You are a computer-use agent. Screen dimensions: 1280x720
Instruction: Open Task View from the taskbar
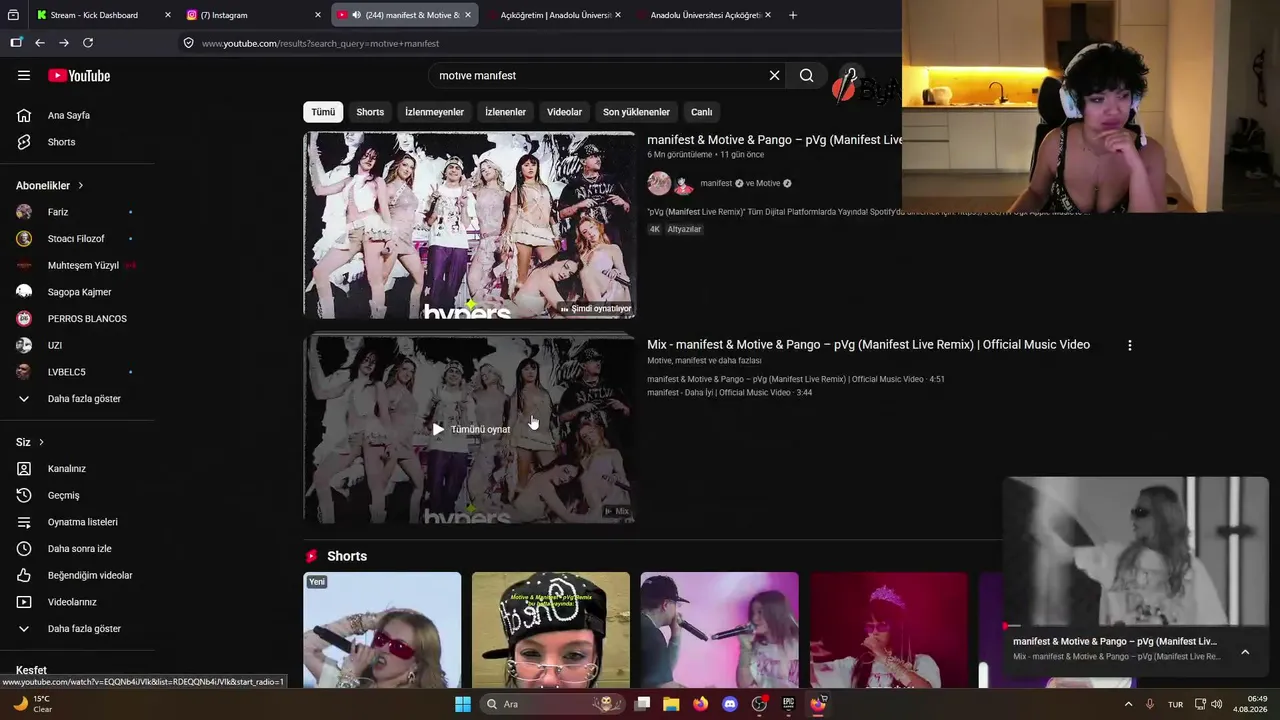click(642, 704)
